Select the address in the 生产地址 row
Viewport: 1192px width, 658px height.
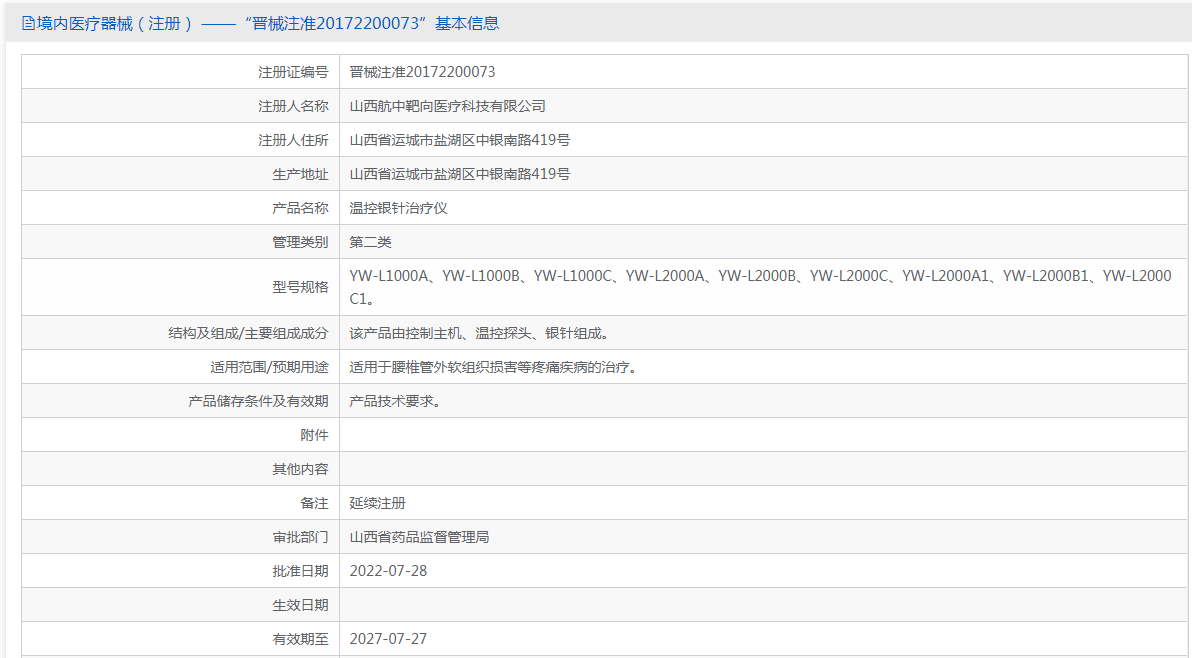459,174
